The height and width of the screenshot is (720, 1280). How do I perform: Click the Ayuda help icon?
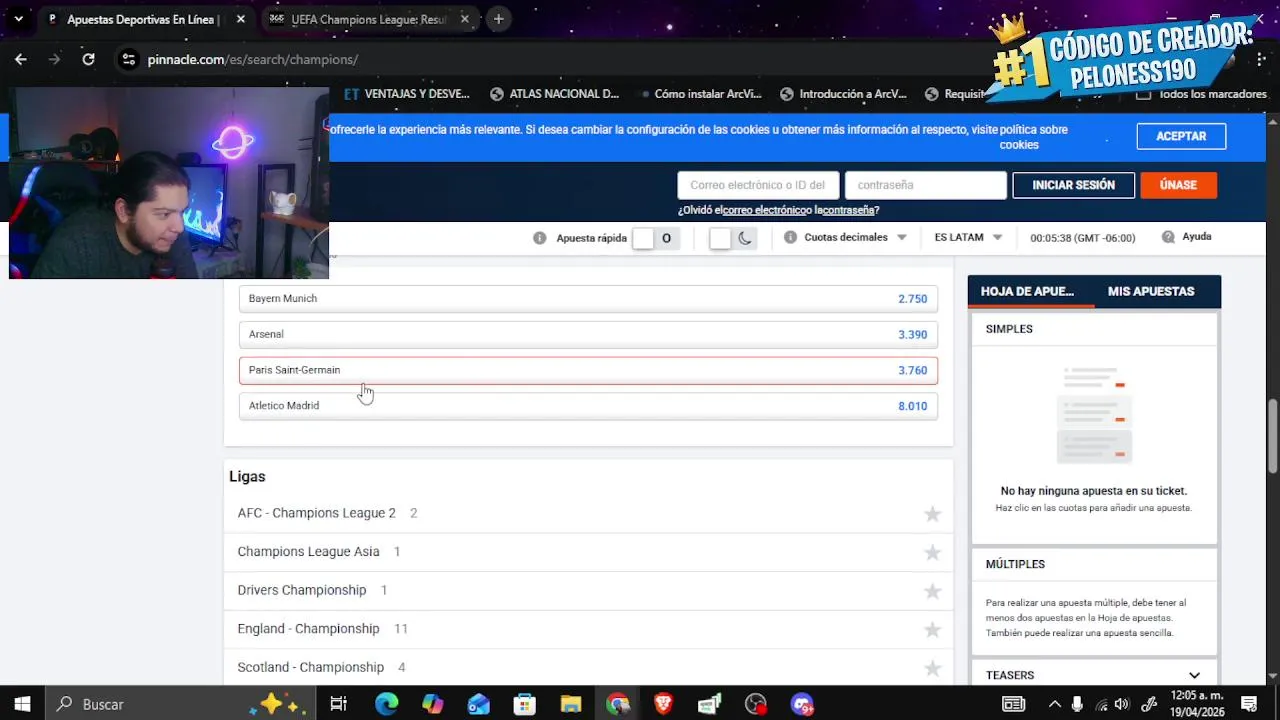click(1168, 237)
